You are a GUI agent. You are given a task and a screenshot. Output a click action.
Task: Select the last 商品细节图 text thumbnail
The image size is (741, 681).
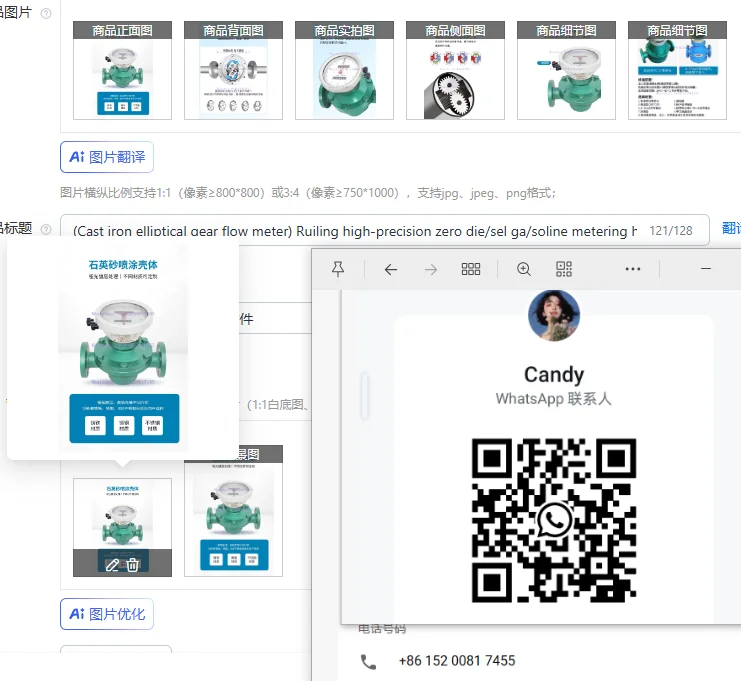[x=678, y=70]
